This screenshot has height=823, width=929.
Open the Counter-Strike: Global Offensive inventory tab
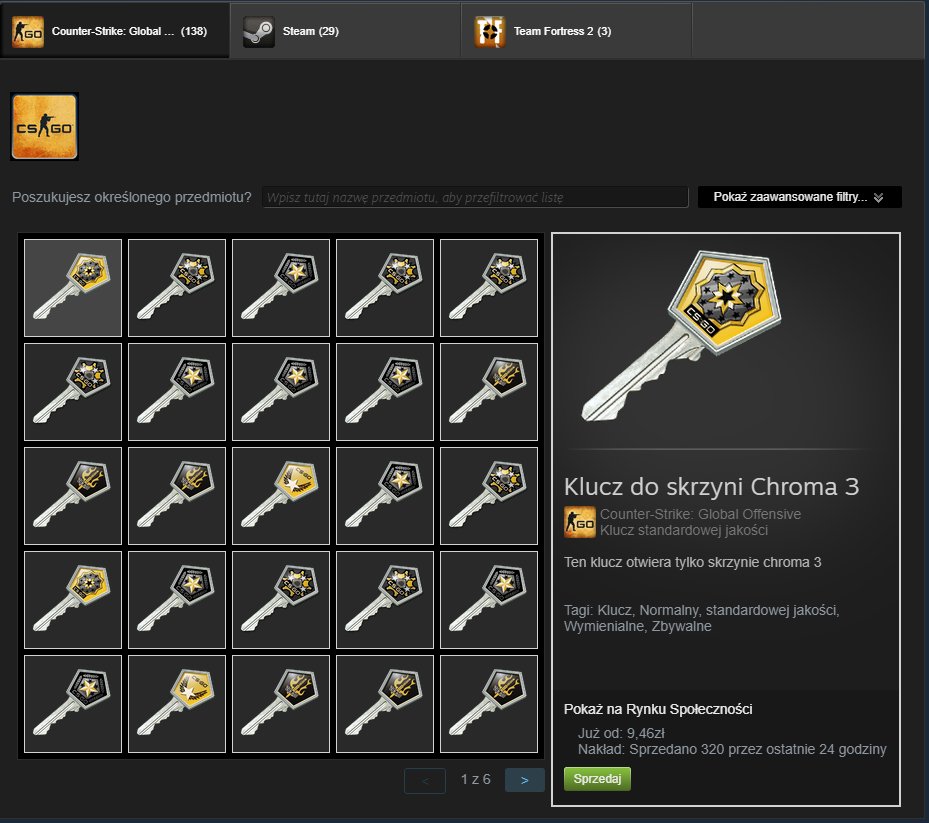tap(115, 31)
